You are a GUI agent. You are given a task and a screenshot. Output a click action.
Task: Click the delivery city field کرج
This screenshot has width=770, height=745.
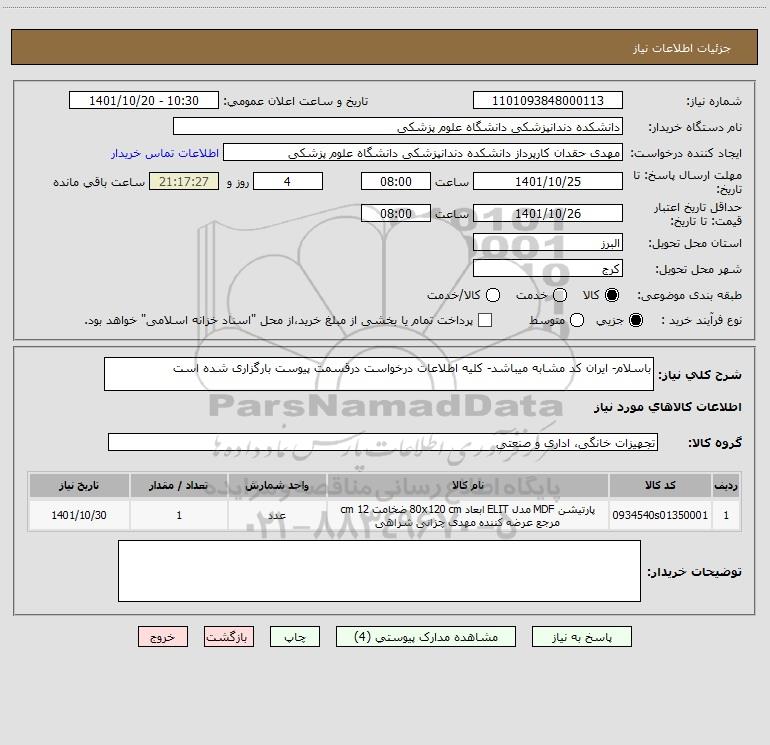[x=548, y=268]
